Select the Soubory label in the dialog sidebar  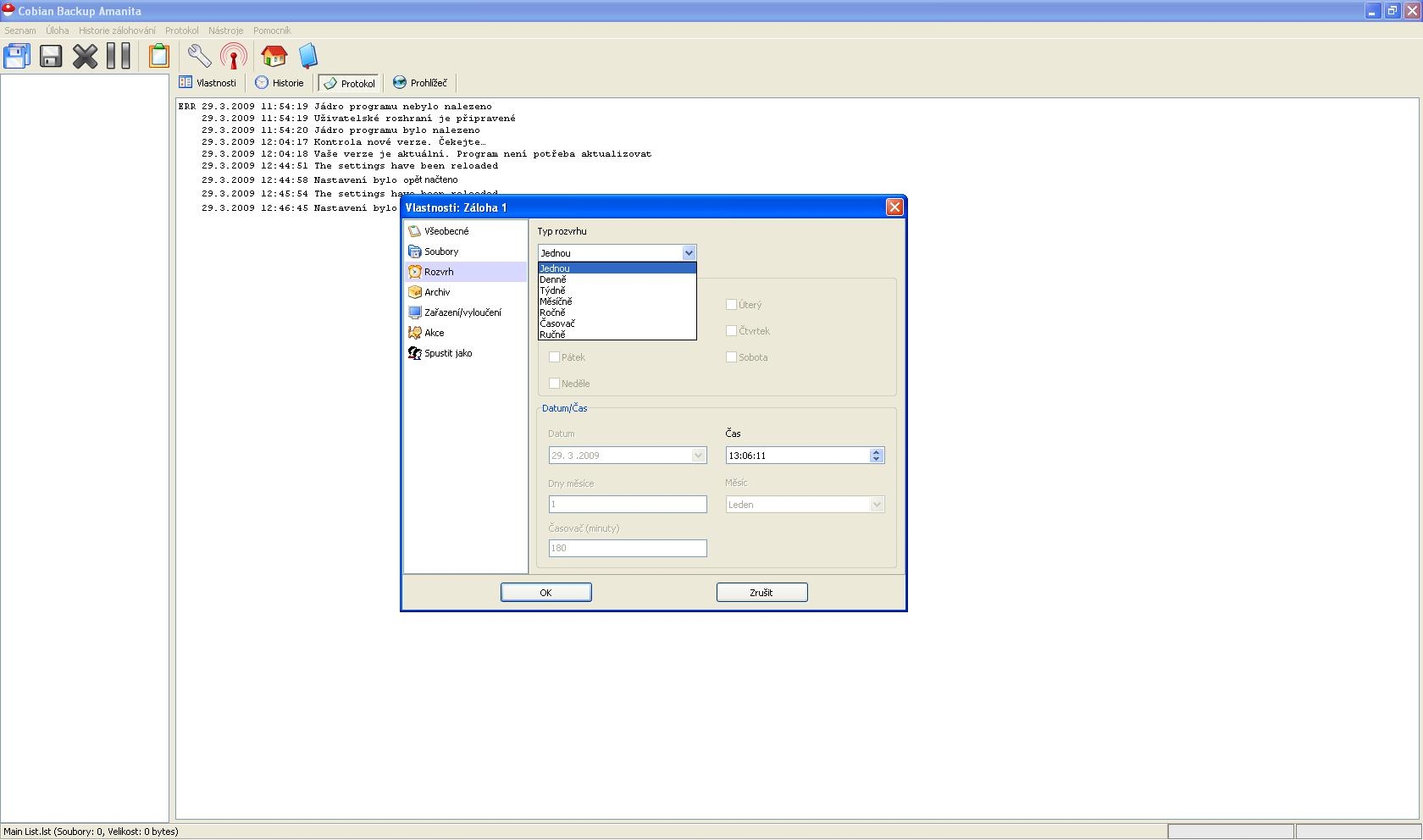click(x=441, y=251)
